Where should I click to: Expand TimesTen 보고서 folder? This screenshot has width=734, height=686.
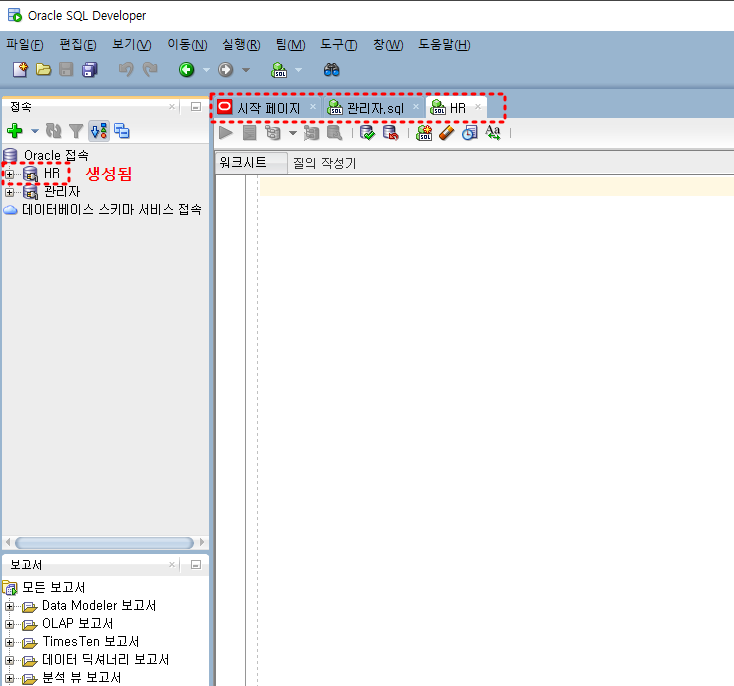click(9, 642)
